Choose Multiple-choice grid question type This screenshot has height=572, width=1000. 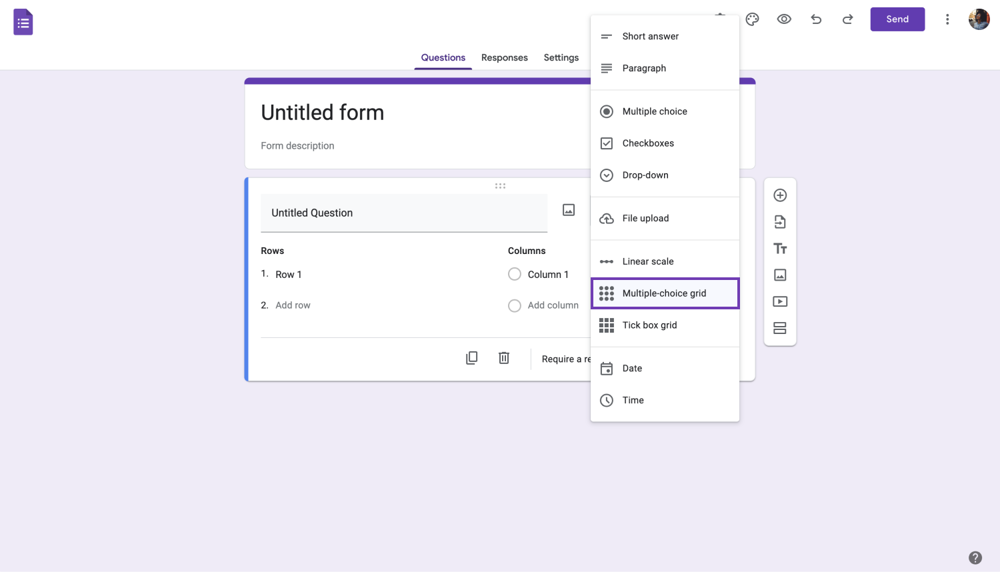tap(665, 293)
